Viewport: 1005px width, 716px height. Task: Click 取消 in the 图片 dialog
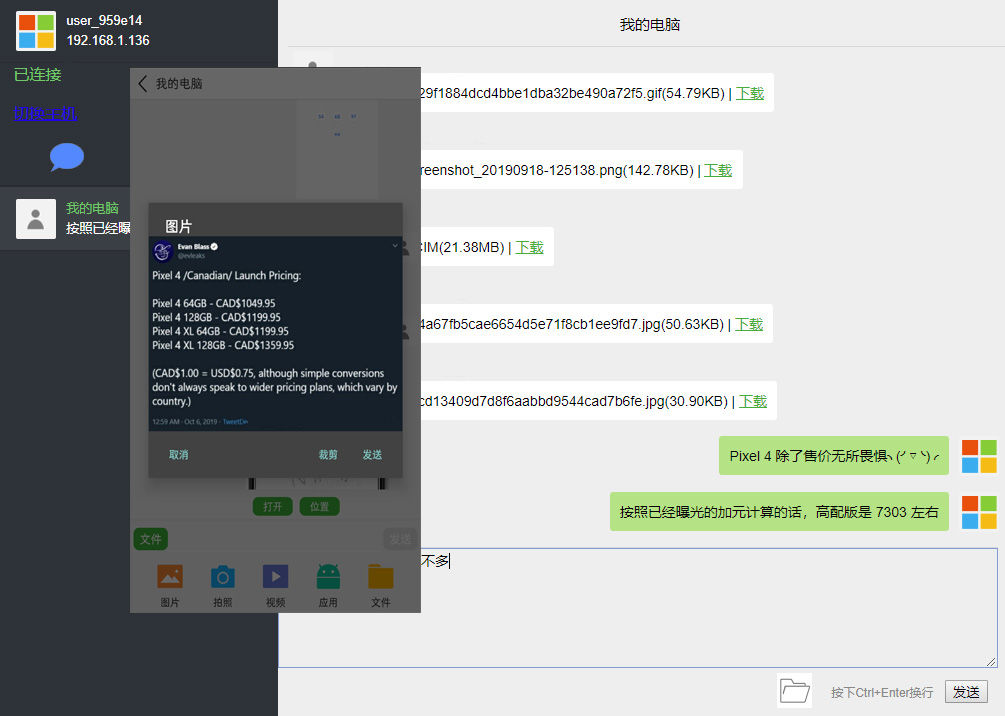coord(178,454)
